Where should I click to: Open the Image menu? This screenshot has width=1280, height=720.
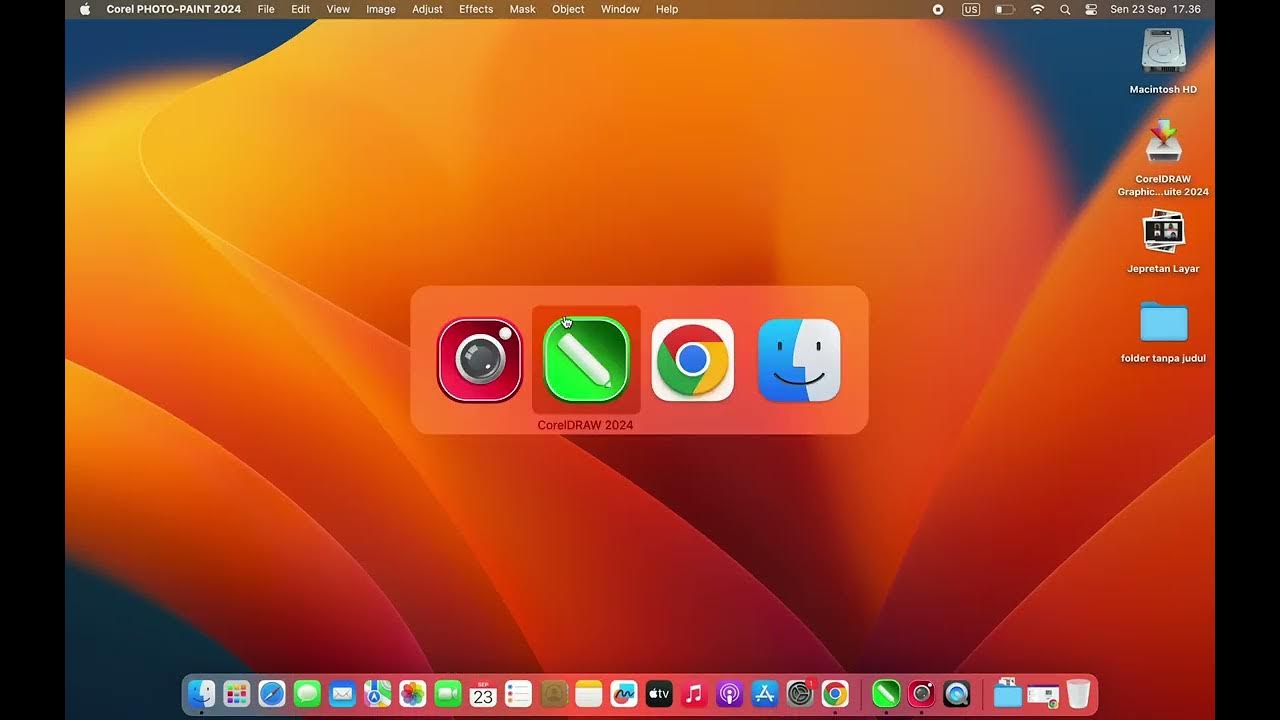point(381,9)
